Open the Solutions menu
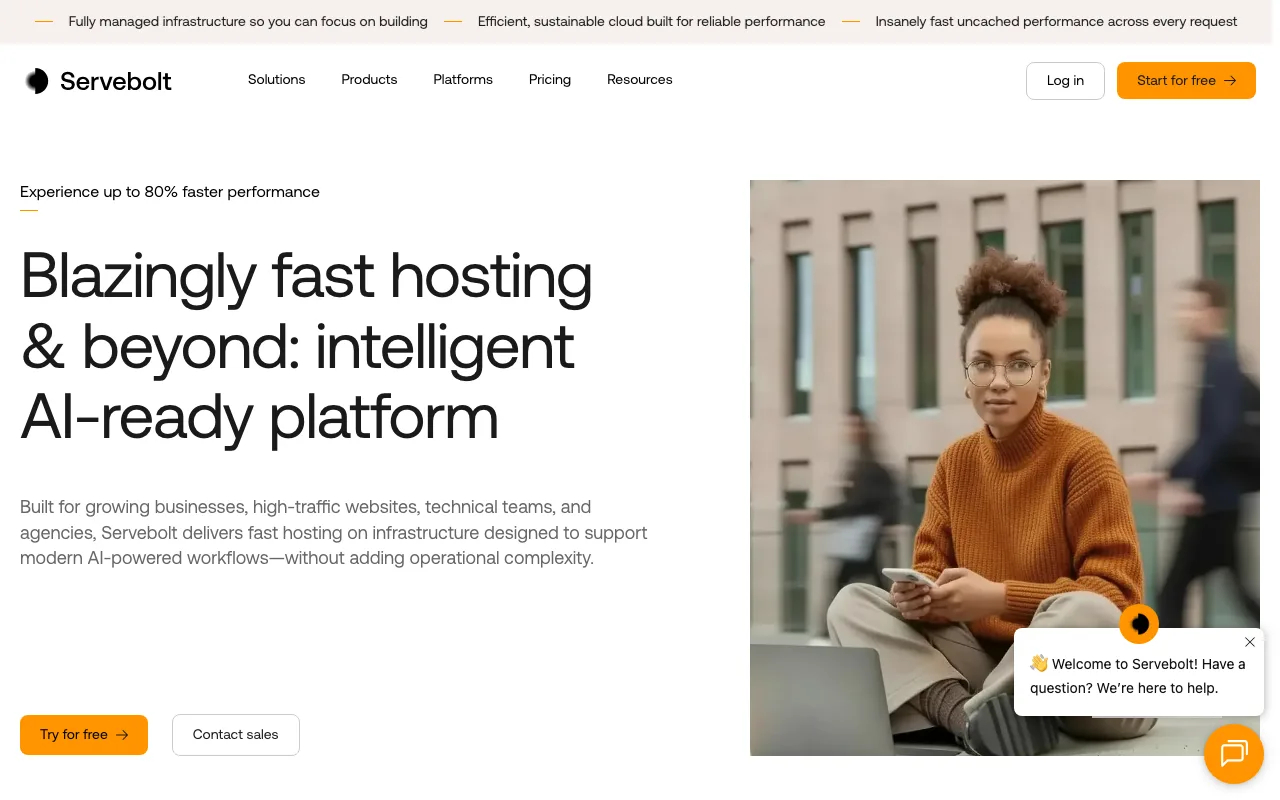 coord(277,80)
